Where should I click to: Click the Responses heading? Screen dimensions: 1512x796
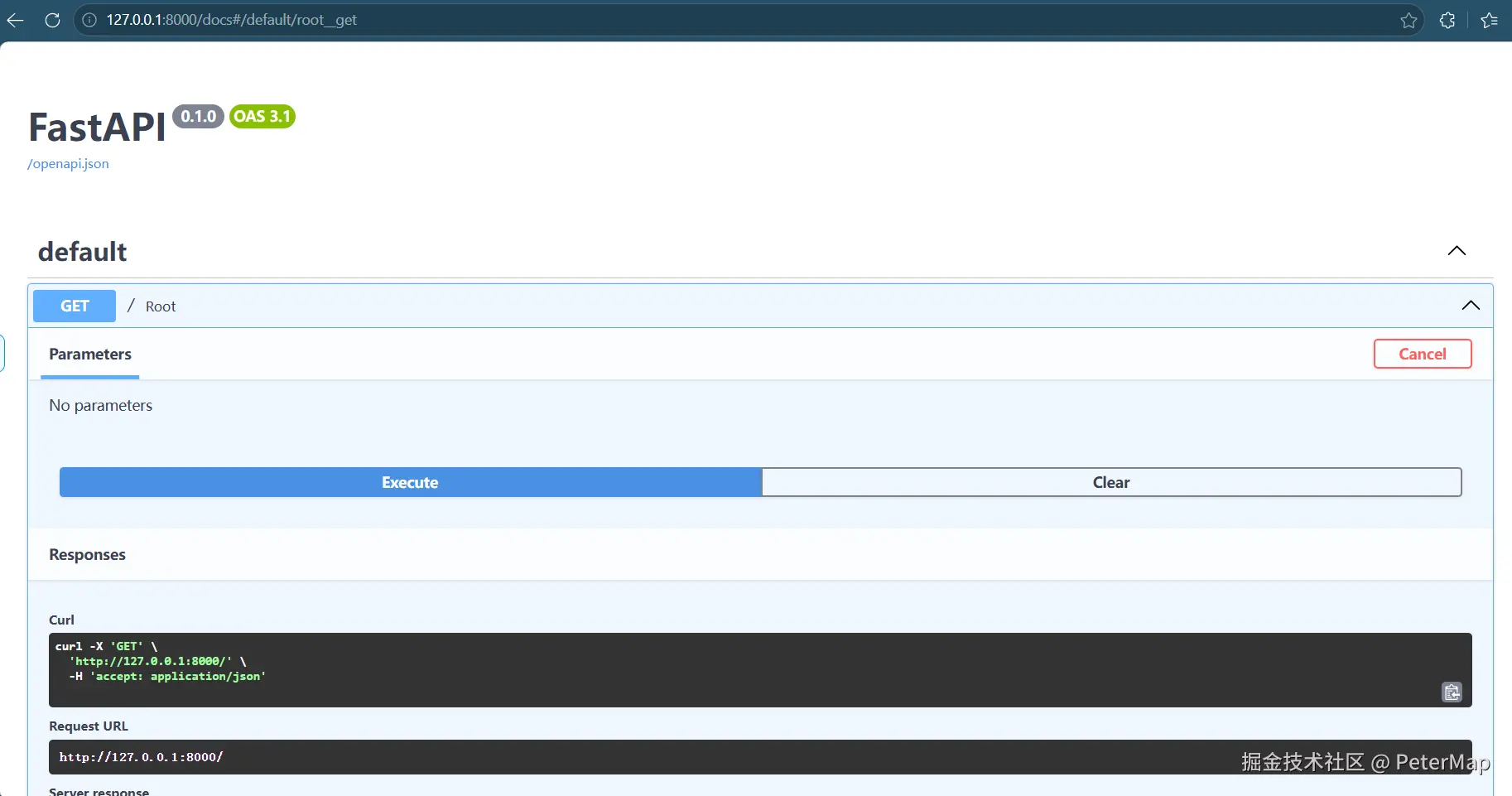[x=87, y=555]
